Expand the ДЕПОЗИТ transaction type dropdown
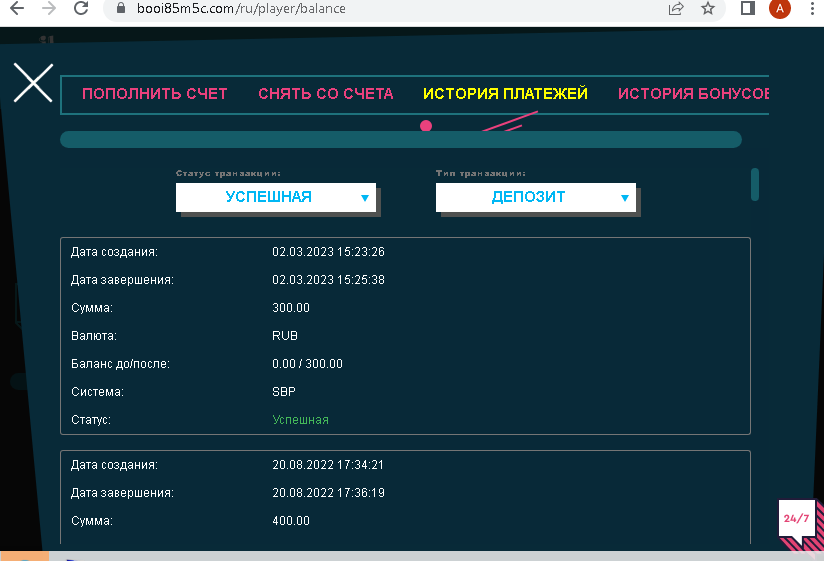The image size is (824, 561). 536,197
